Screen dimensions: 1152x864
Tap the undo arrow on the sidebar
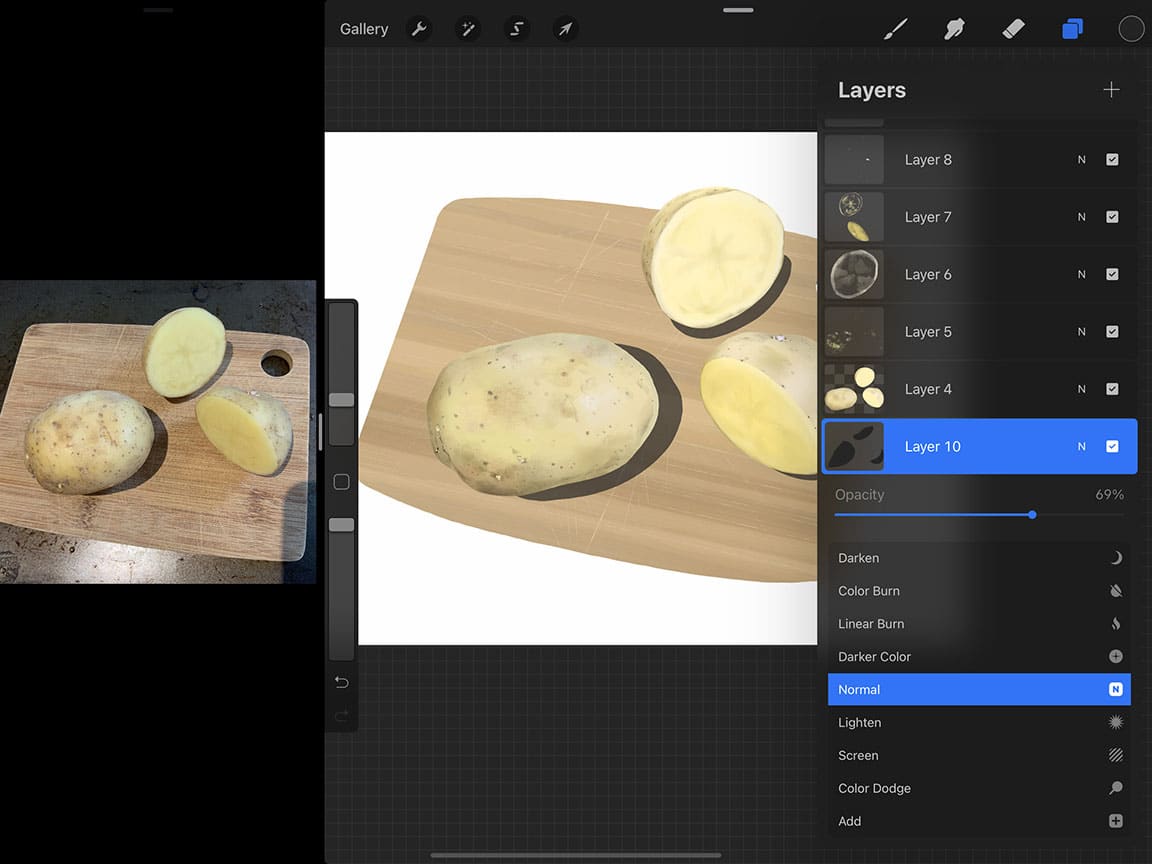click(x=341, y=681)
